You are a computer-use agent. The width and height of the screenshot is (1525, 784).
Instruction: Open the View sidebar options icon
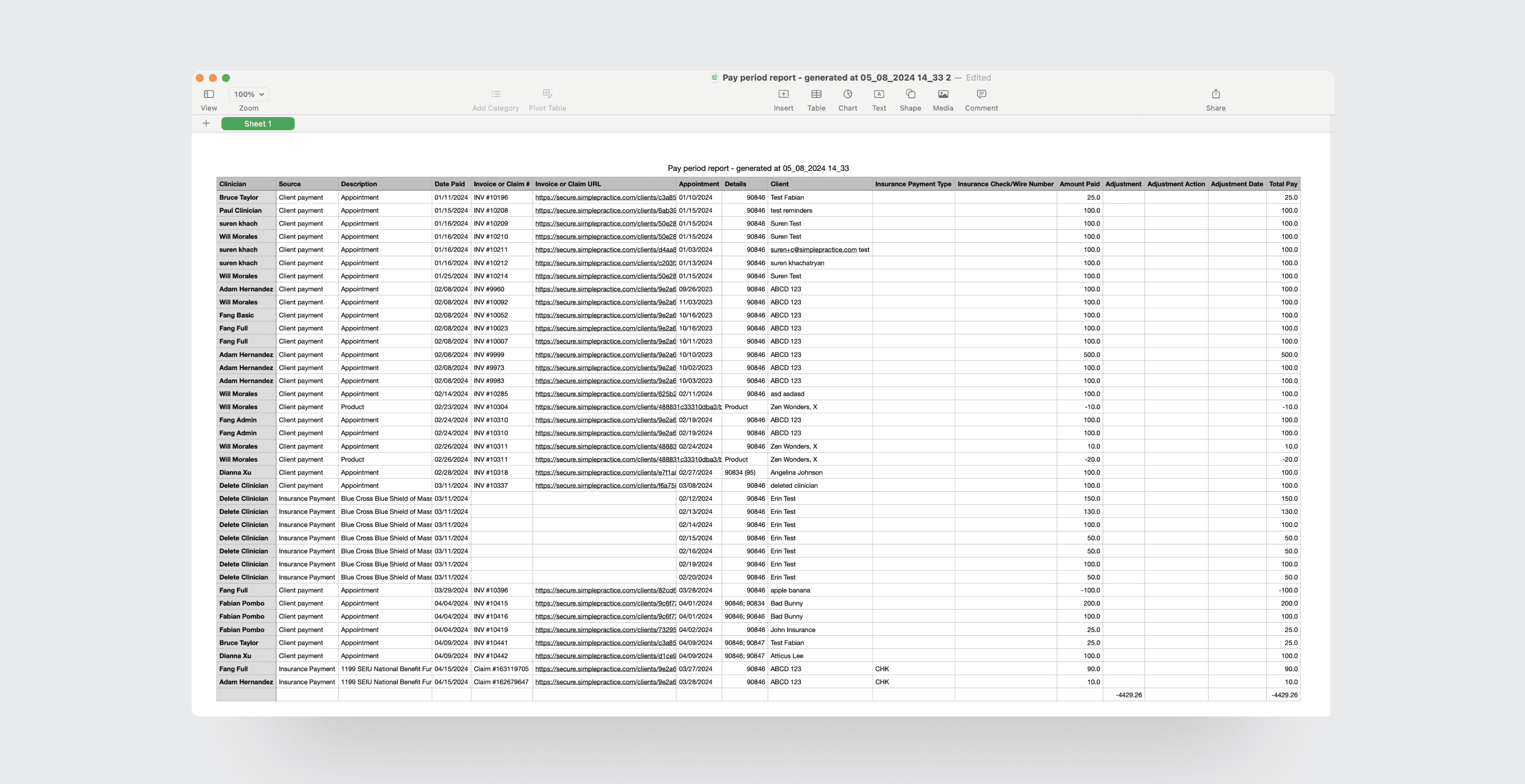[209, 95]
